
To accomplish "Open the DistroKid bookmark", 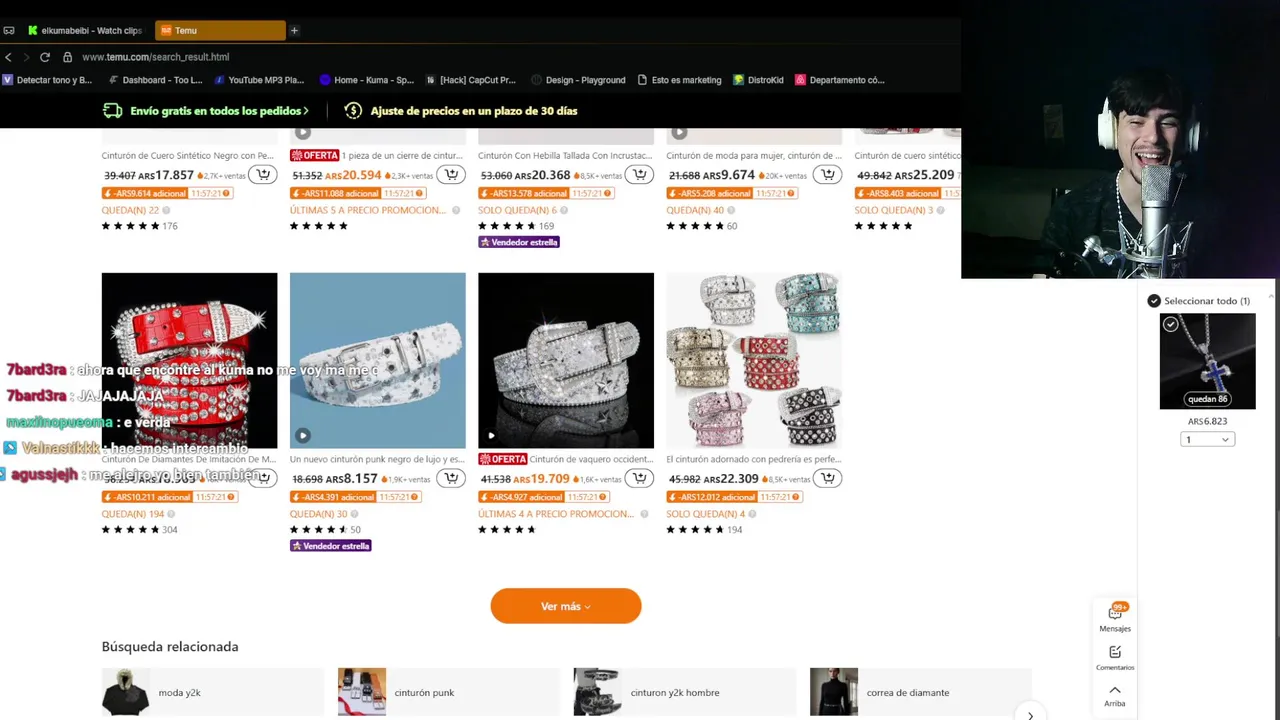I will pos(758,80).
